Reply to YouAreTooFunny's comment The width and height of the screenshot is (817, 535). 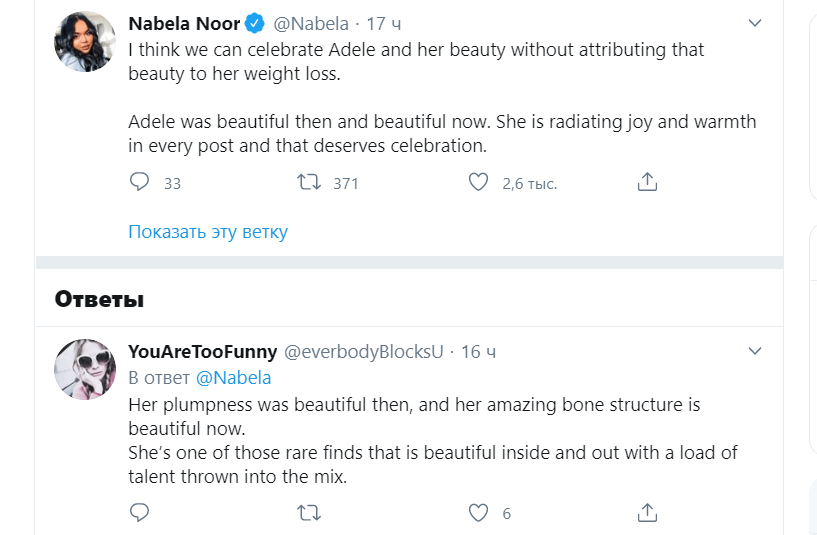(140, 513)
